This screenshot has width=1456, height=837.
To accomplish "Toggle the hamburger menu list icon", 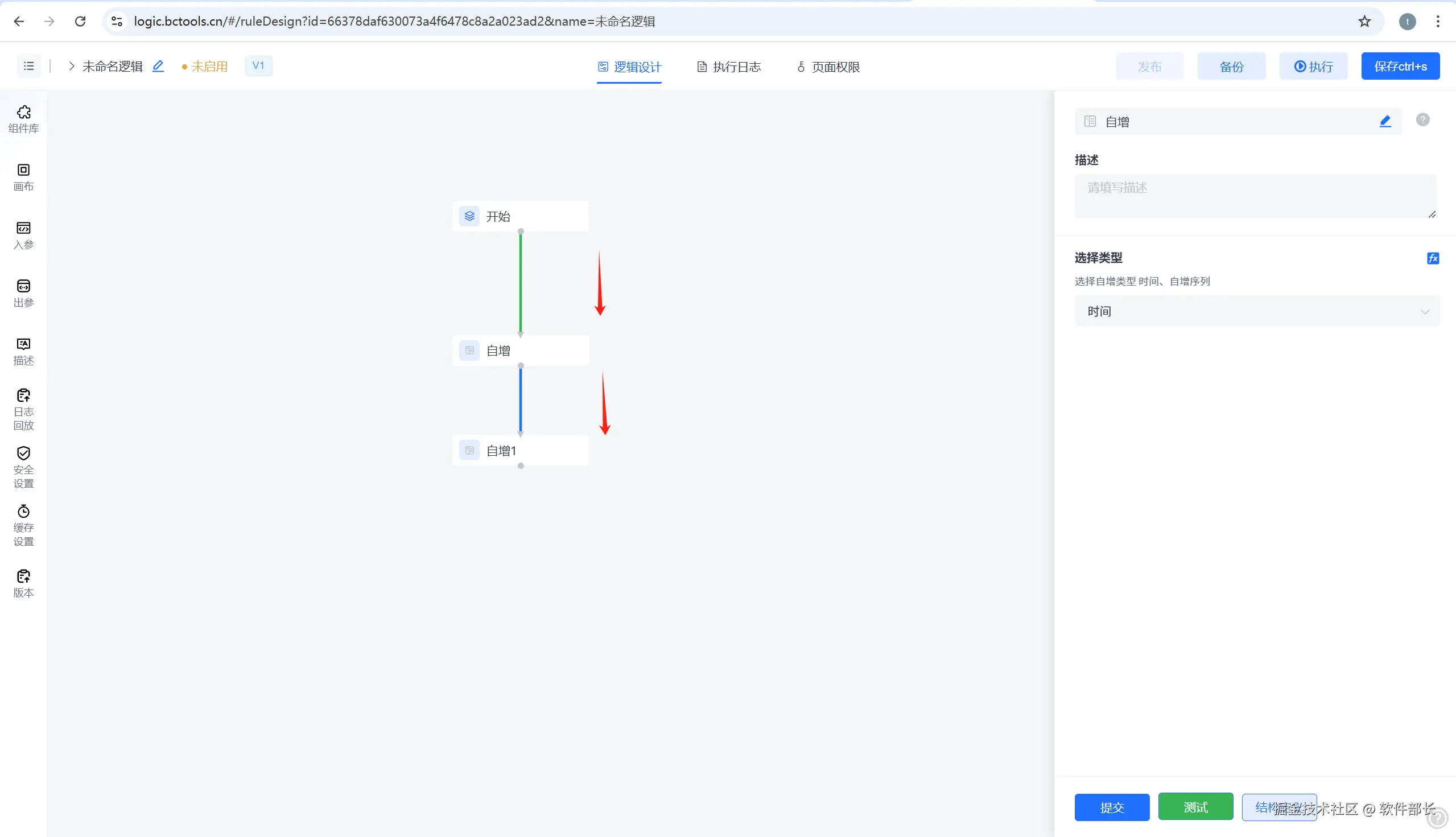I will [x=29, y=66].
